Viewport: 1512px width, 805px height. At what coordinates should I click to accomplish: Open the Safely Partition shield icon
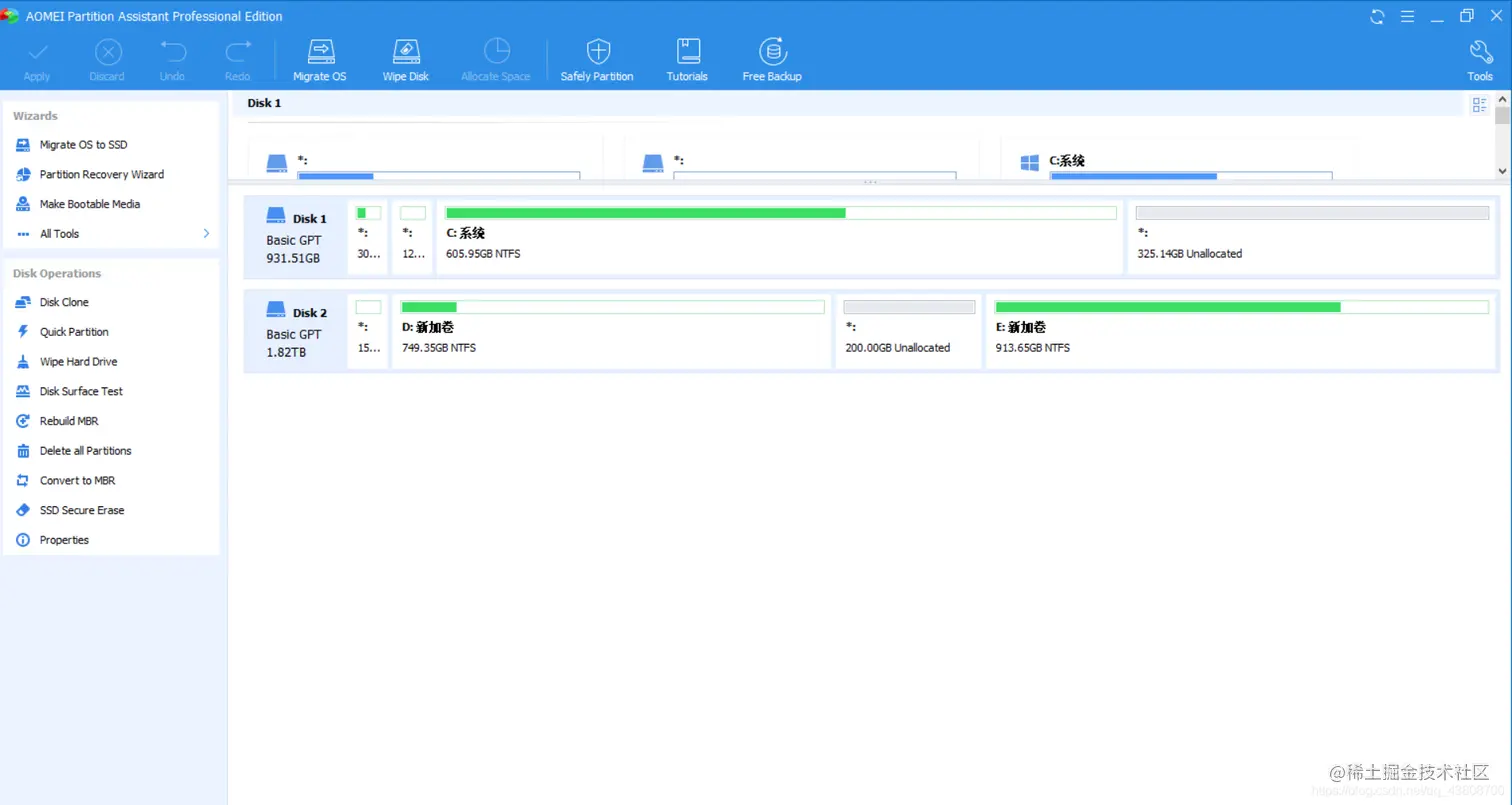[598, 51]
